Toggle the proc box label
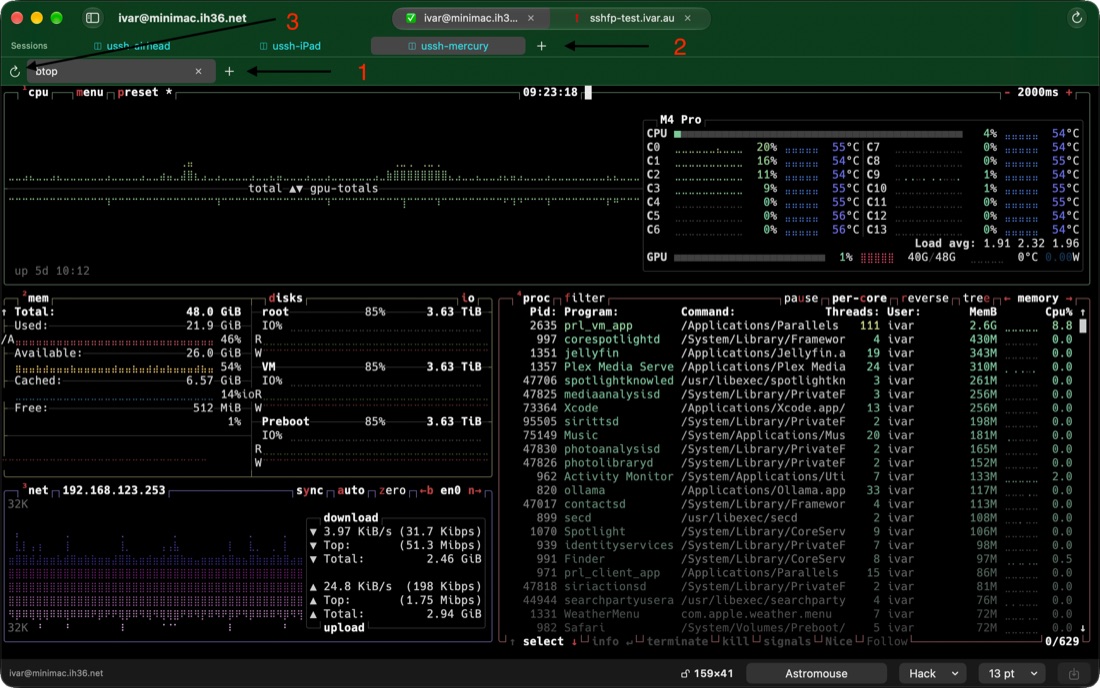This screenshot has width=1100, height=688. 534,298
